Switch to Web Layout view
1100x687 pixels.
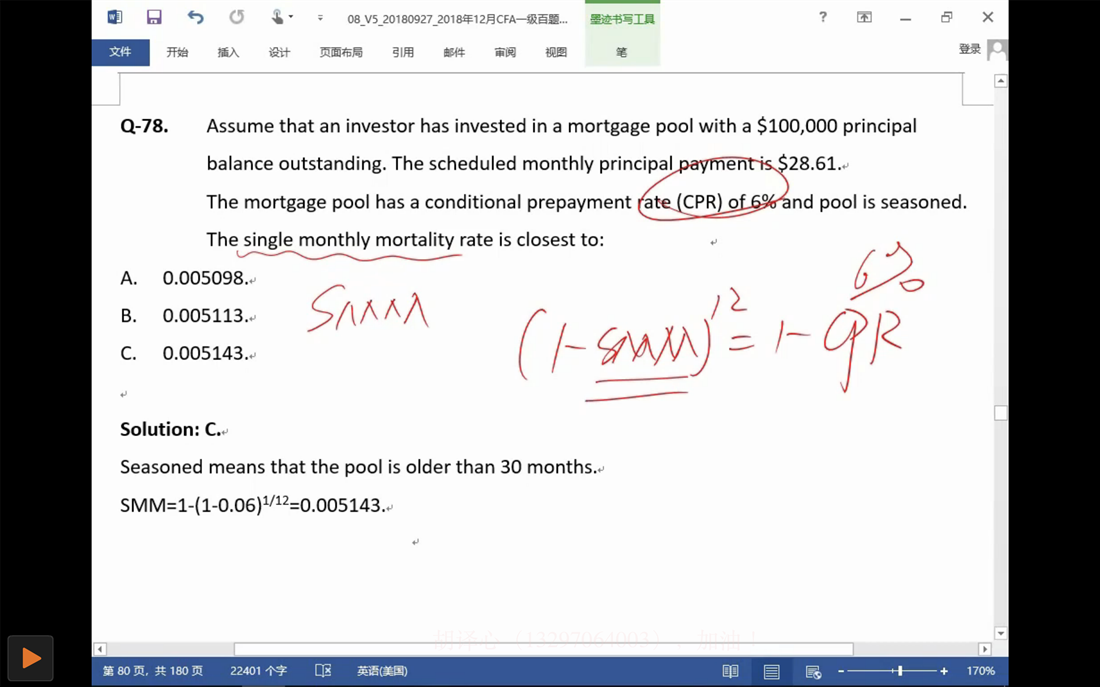click(813, 672)
